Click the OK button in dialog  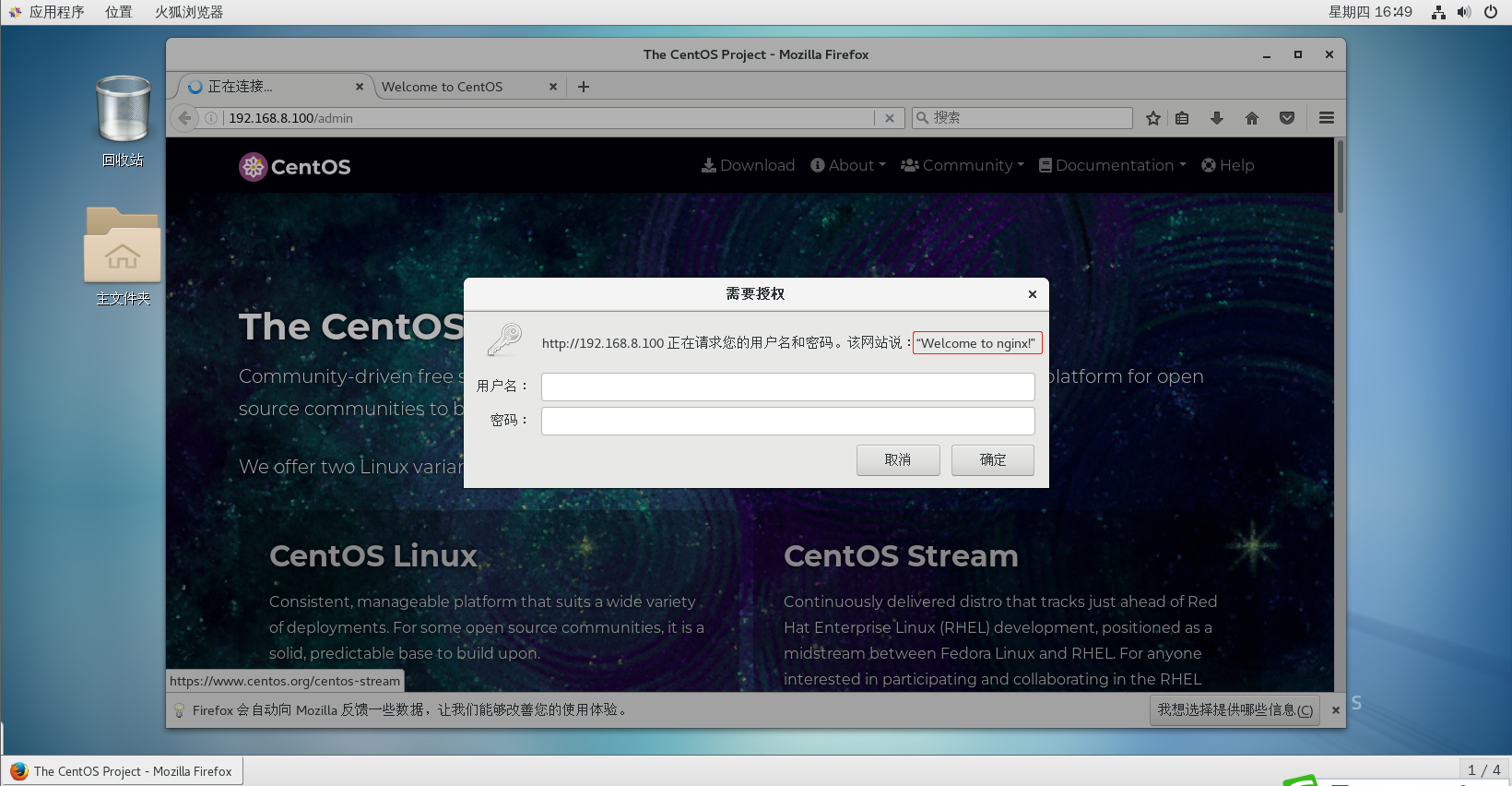[993, 460]
